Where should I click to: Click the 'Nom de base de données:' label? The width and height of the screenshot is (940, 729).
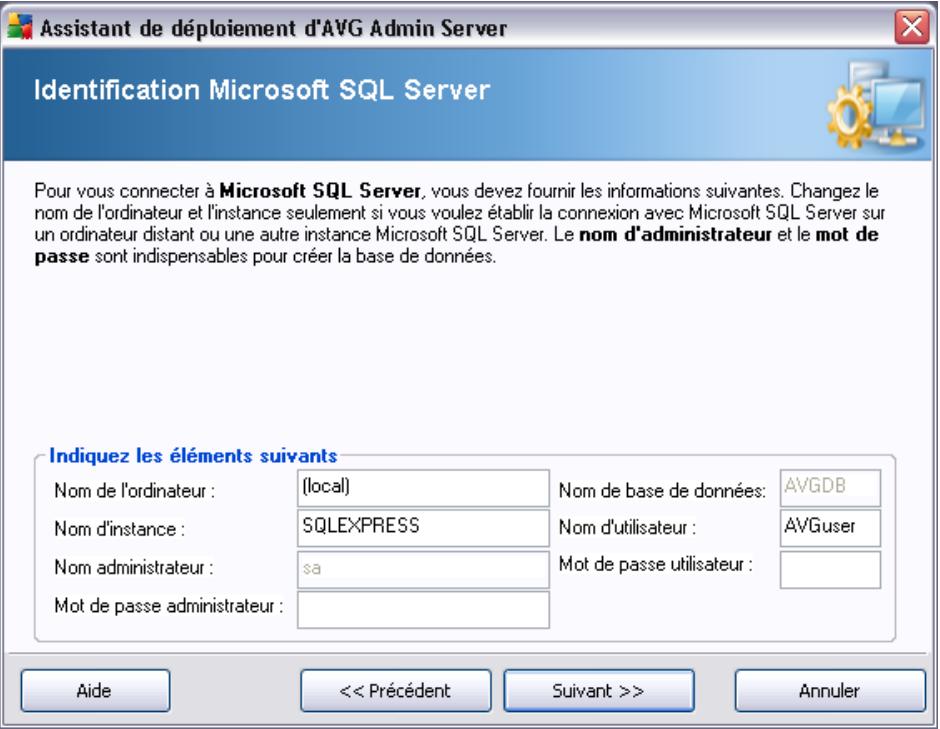[662, 491]
